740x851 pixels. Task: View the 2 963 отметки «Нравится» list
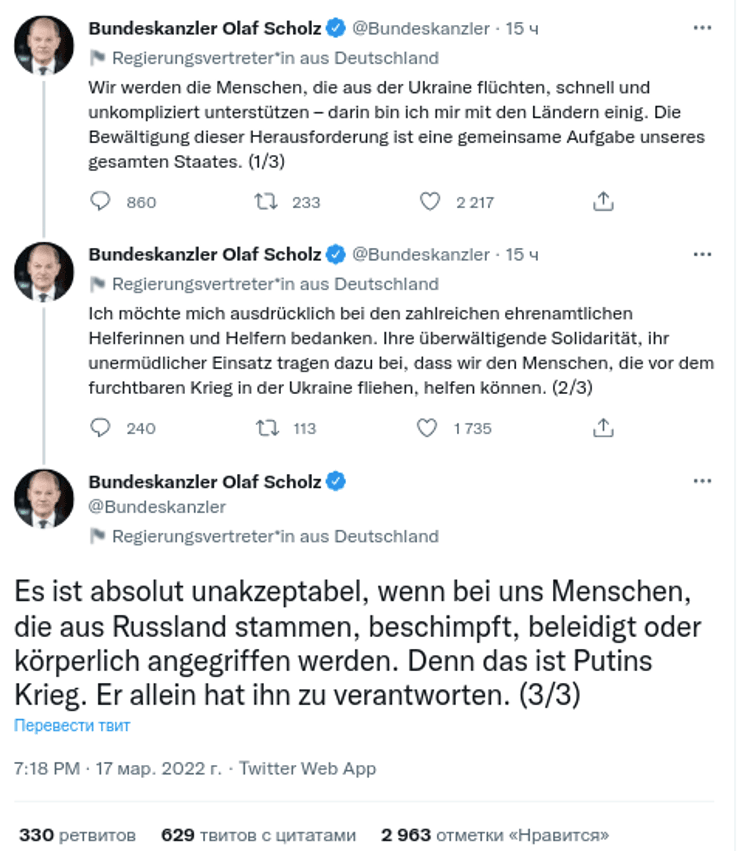click(494, 834)
